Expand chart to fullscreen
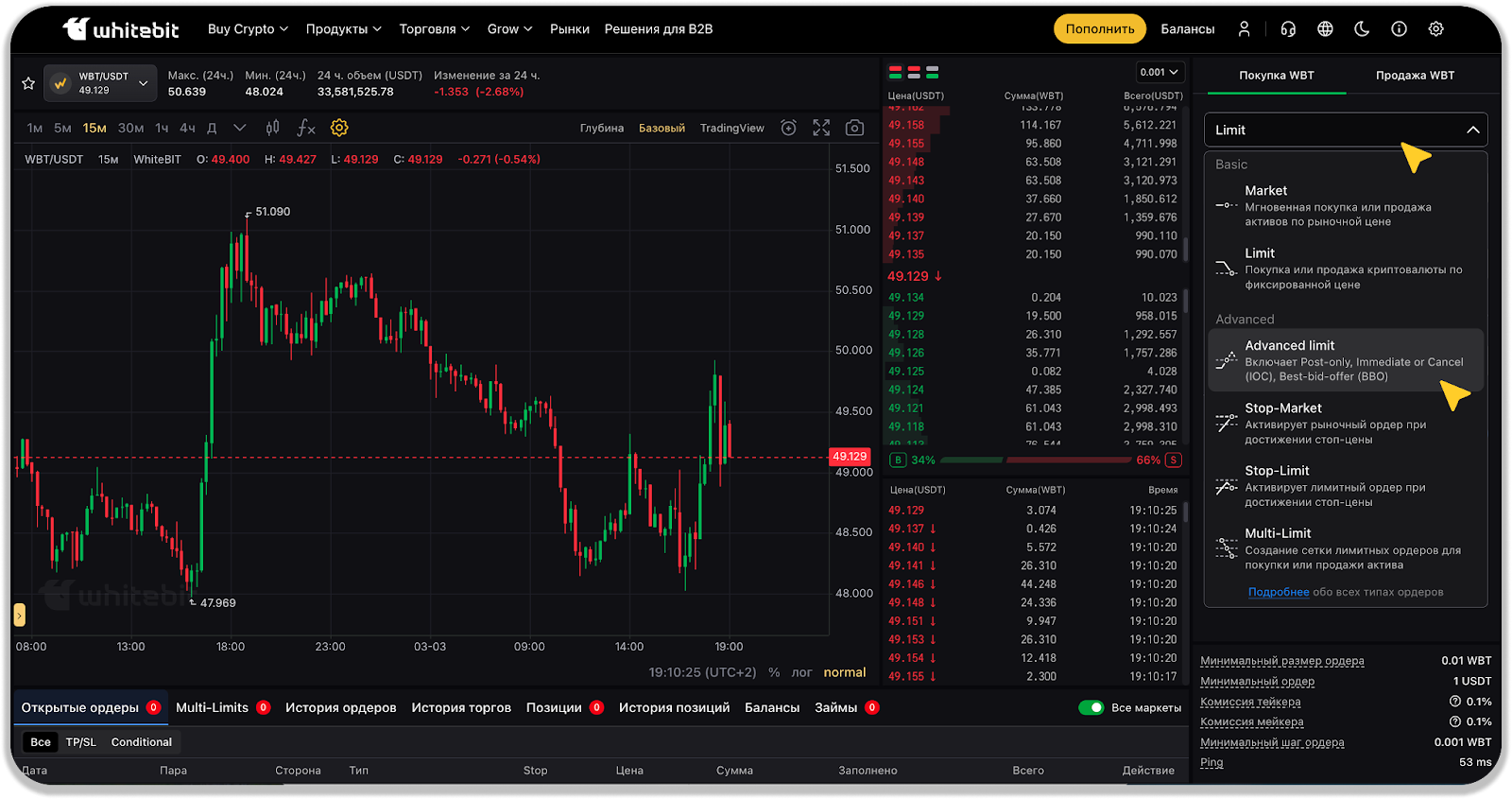The width and height of the screenshot is (1512, 799). (x=821, y=128)
